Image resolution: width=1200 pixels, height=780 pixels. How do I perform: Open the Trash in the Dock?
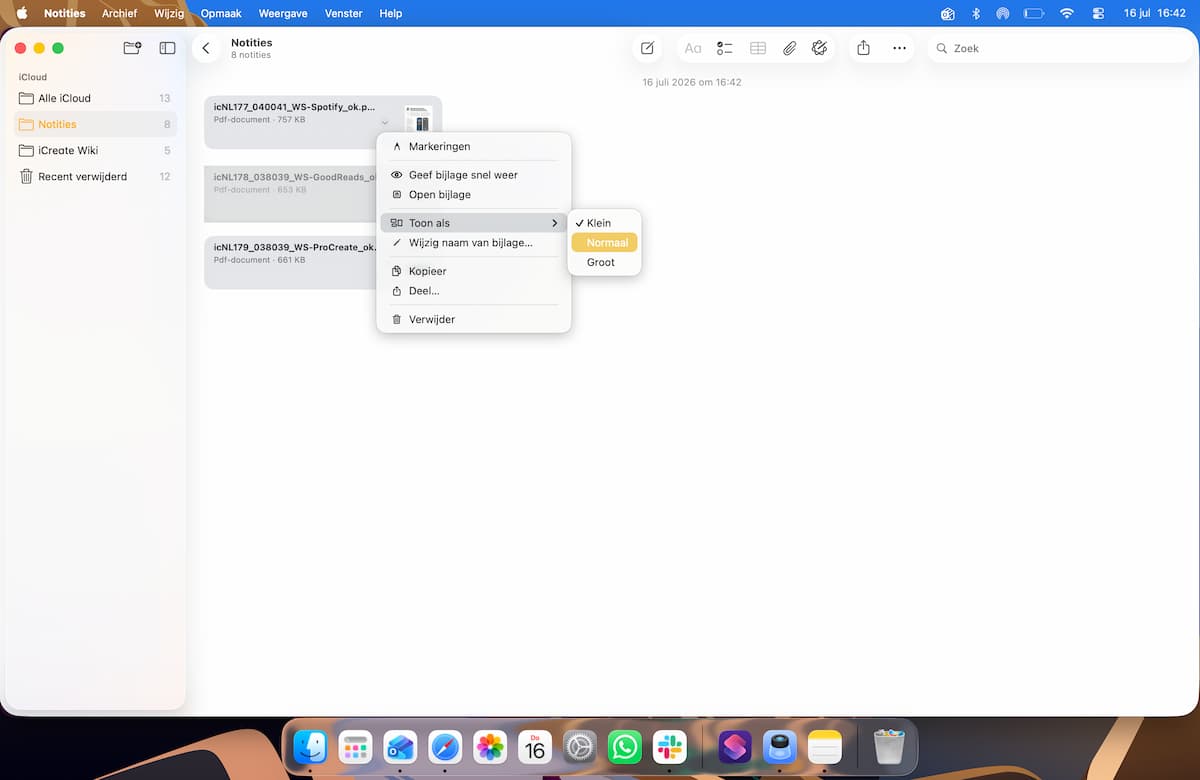[x=889, y=747]
